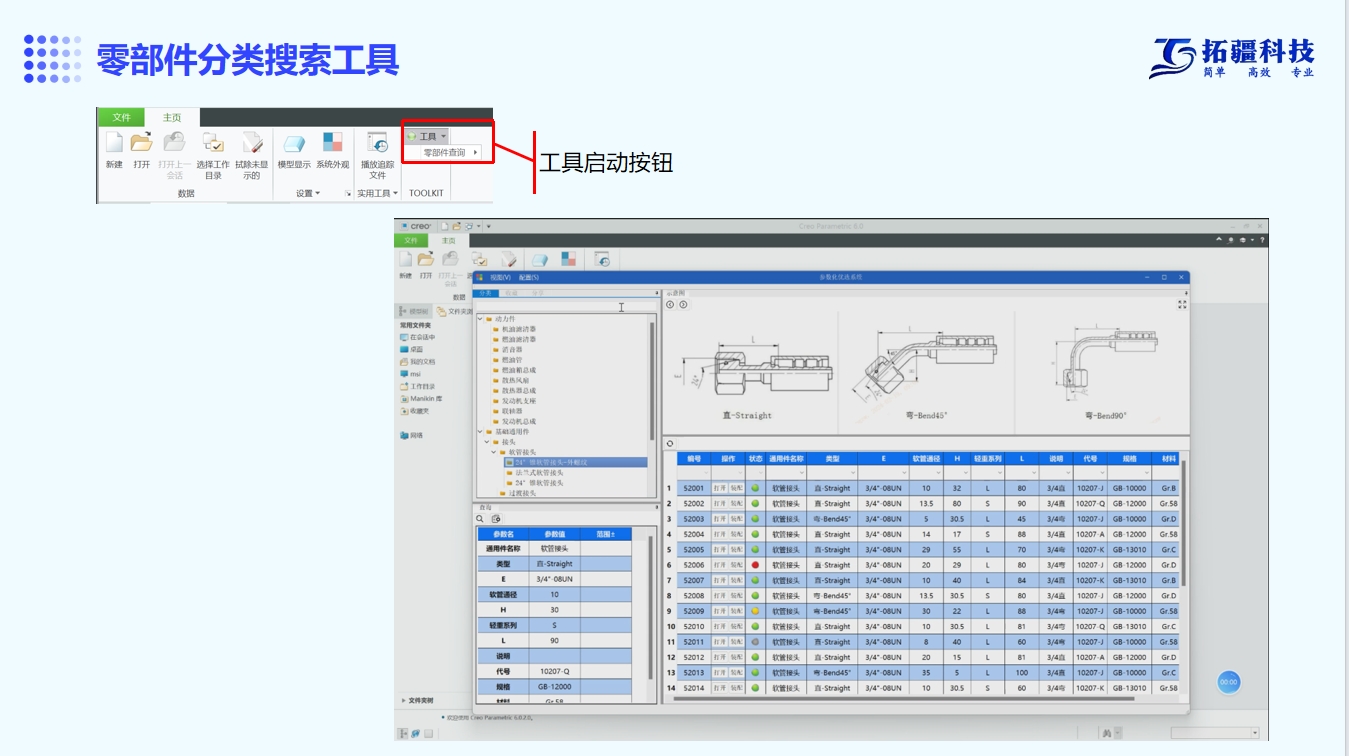Select the 分类 tab in the dialog
Screen dimensions: 1349x756
point(485,293)
